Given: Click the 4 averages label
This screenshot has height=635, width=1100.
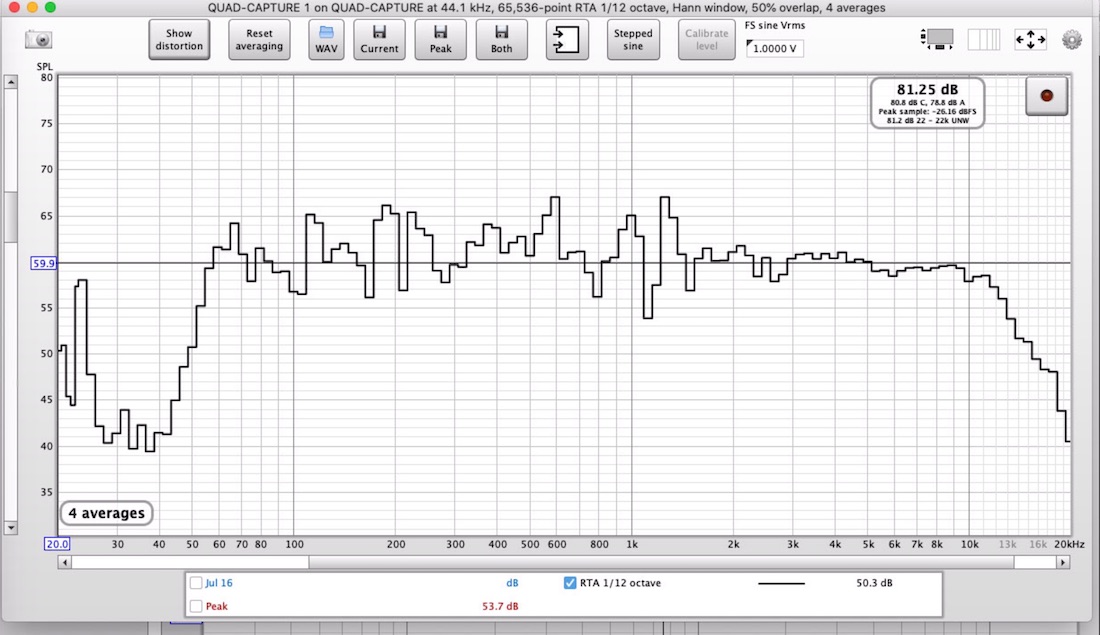Looking at the screenshot, I should point(107,513).
